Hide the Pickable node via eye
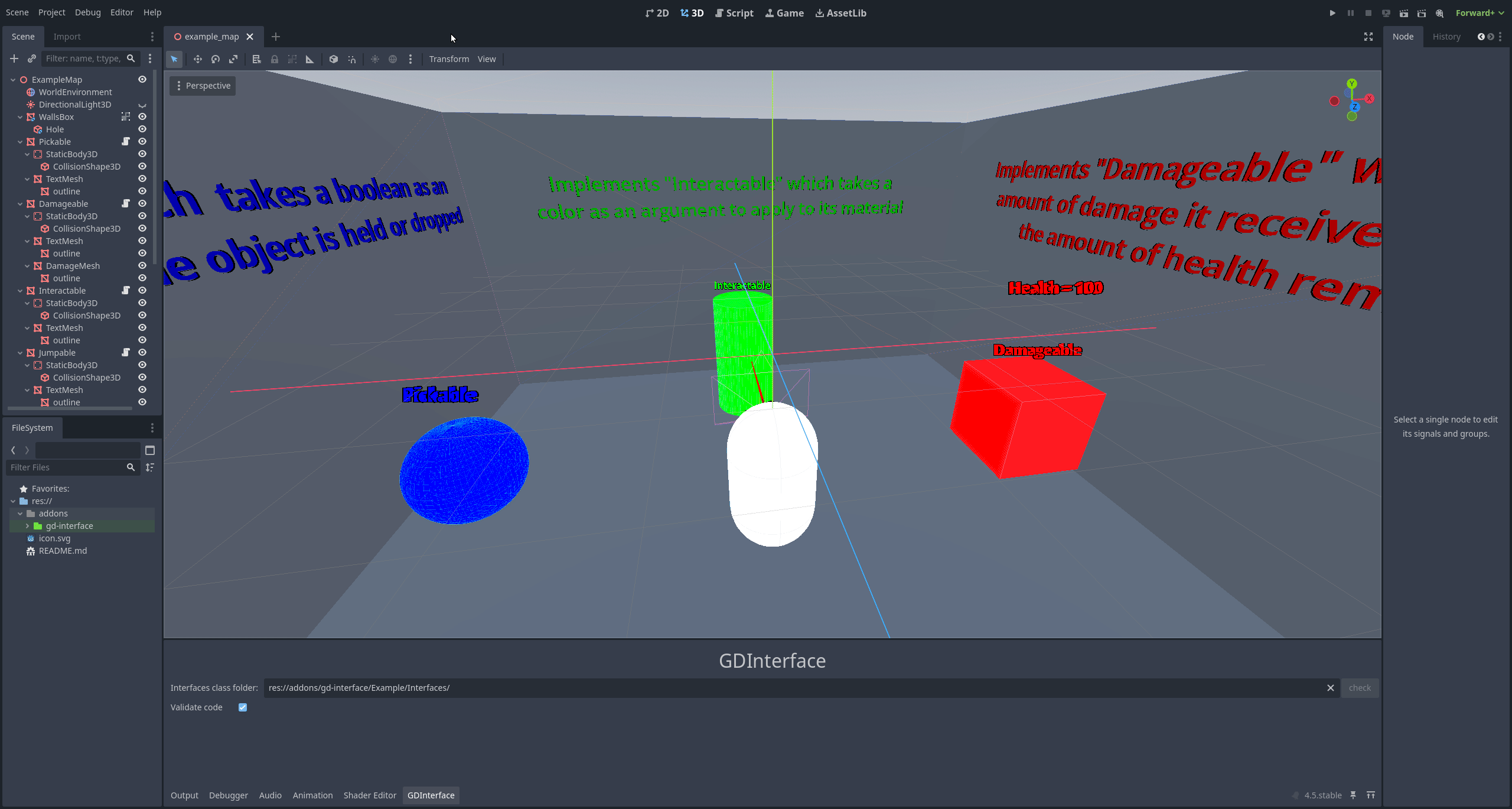The height and width of the screenshot is (809, 1512). 142,142
